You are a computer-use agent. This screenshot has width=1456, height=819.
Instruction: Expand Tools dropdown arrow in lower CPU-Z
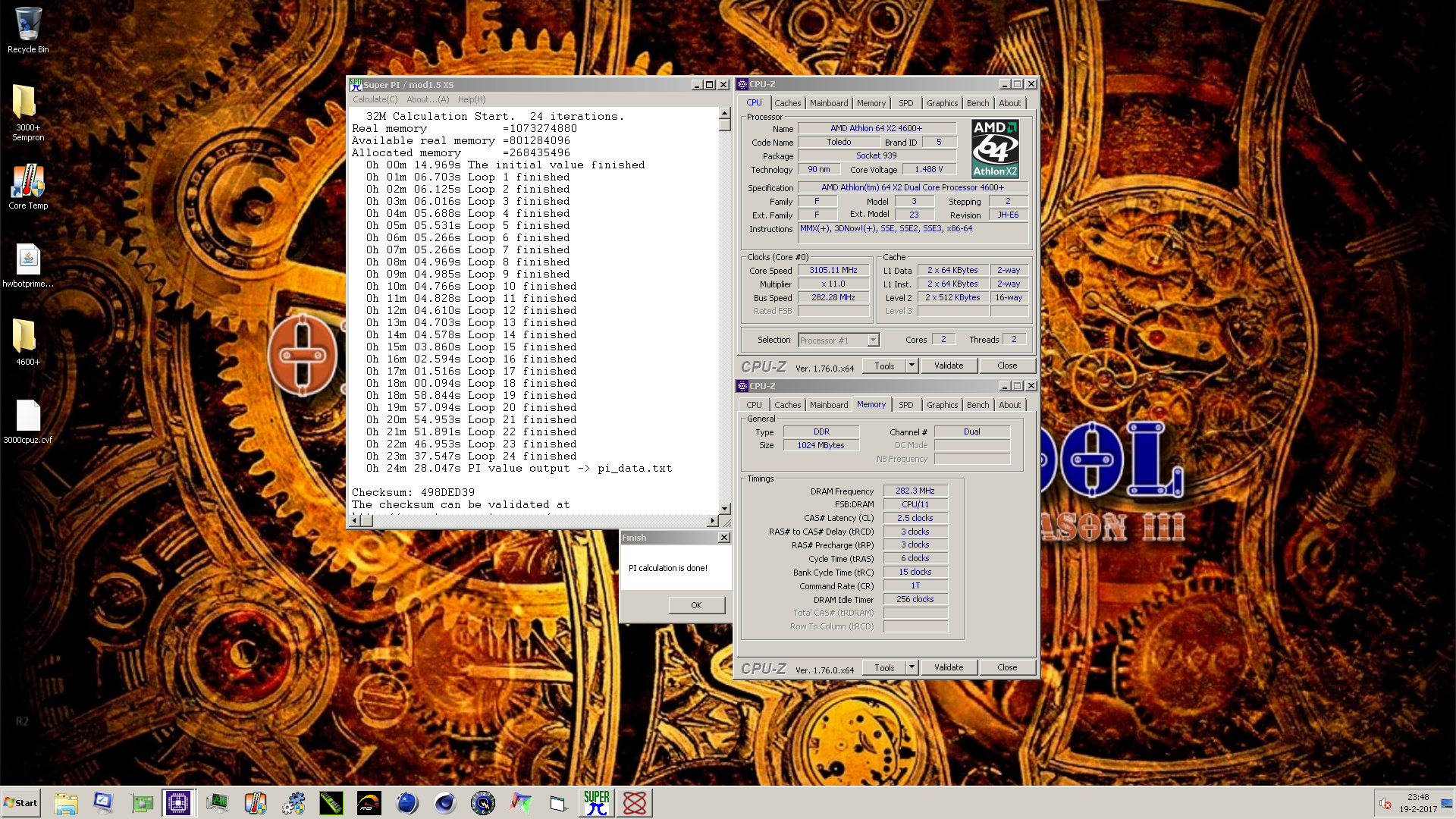912,668
